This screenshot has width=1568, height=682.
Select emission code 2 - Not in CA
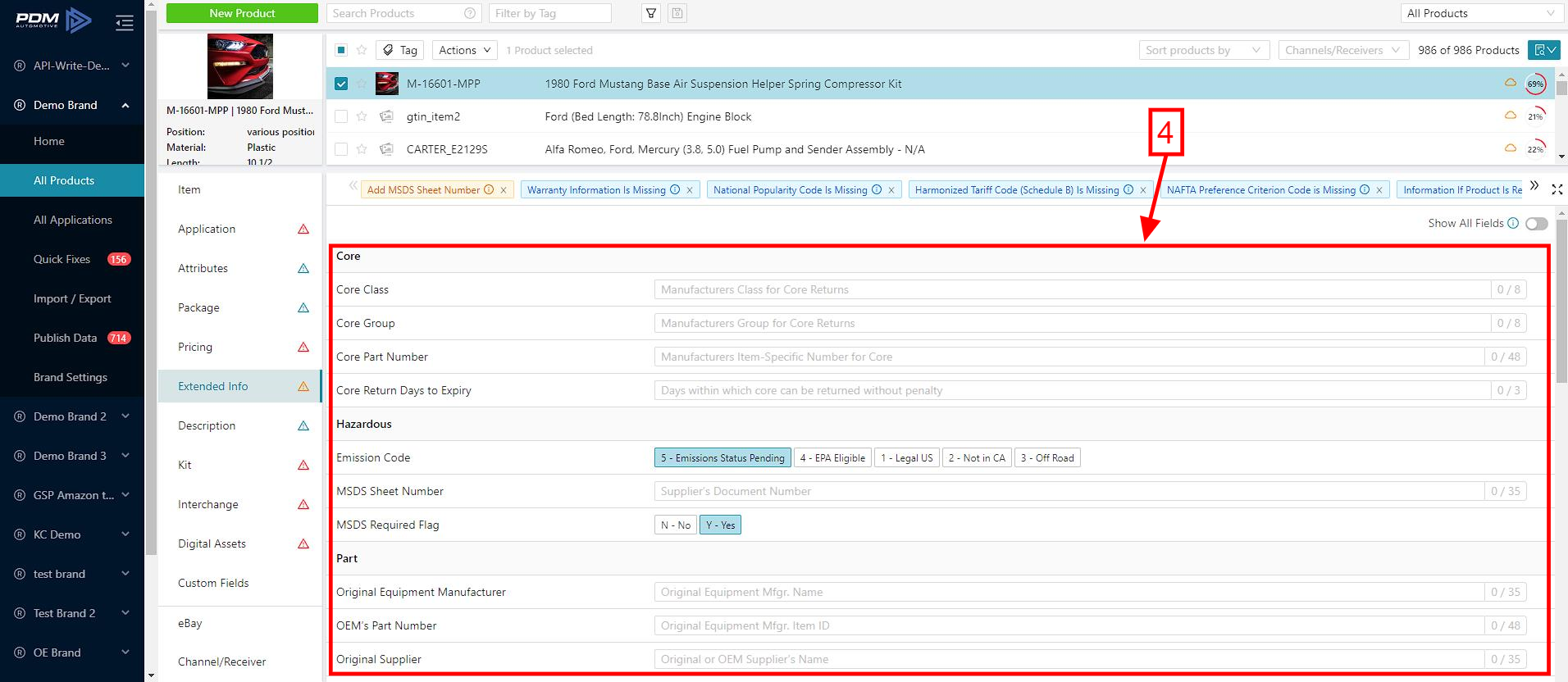(x=977, y=457)
